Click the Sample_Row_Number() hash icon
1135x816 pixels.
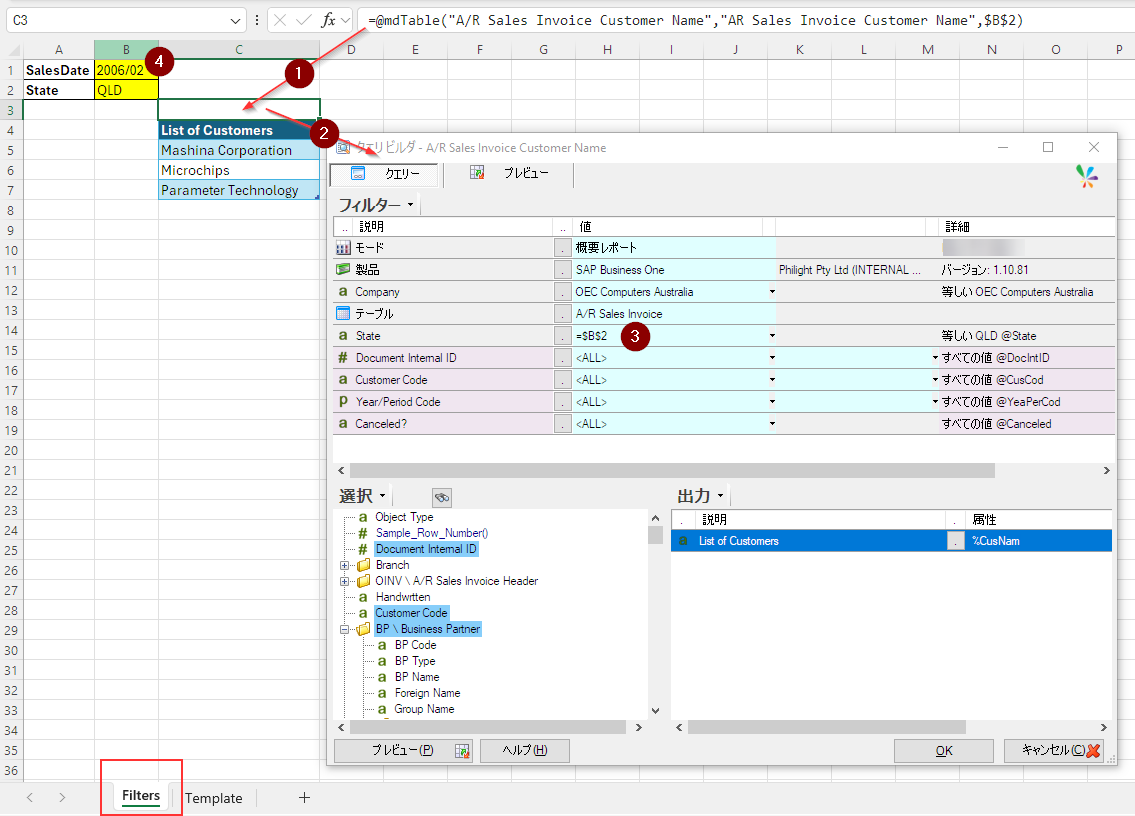click(x=363, y=533)
